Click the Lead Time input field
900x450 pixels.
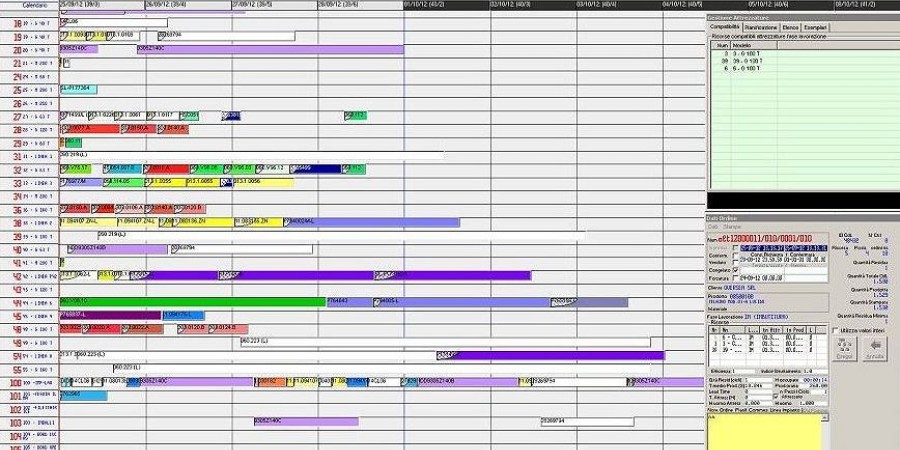757,392
